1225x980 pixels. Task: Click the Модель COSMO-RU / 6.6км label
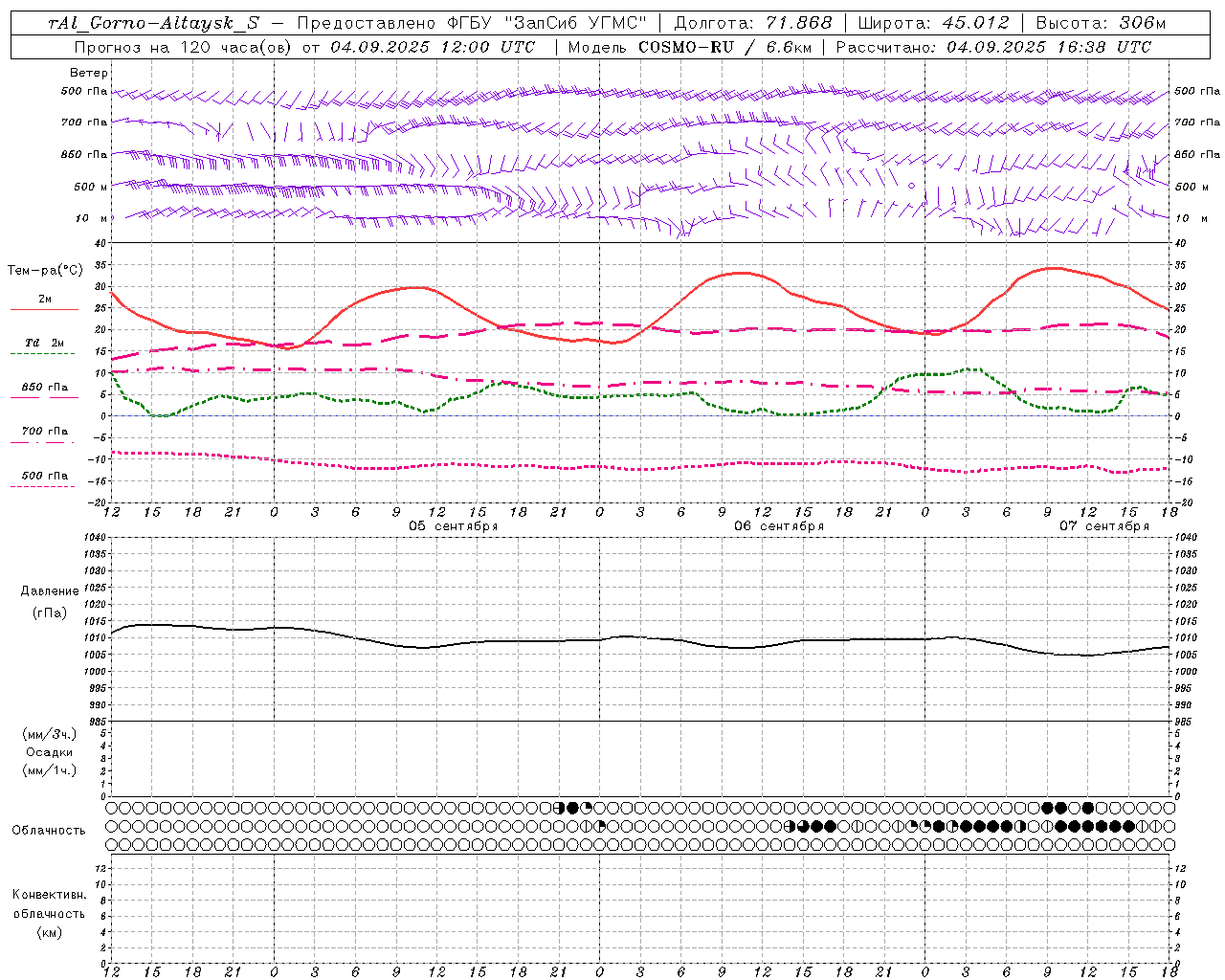689,47
